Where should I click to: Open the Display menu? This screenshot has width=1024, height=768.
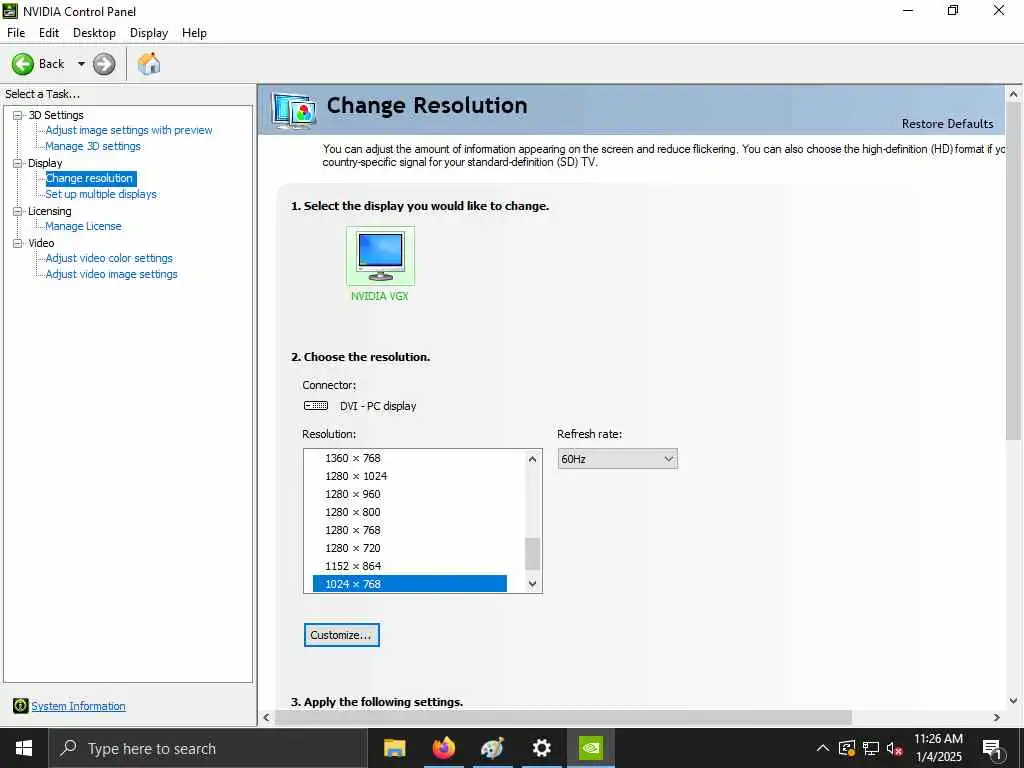[149, 33]
